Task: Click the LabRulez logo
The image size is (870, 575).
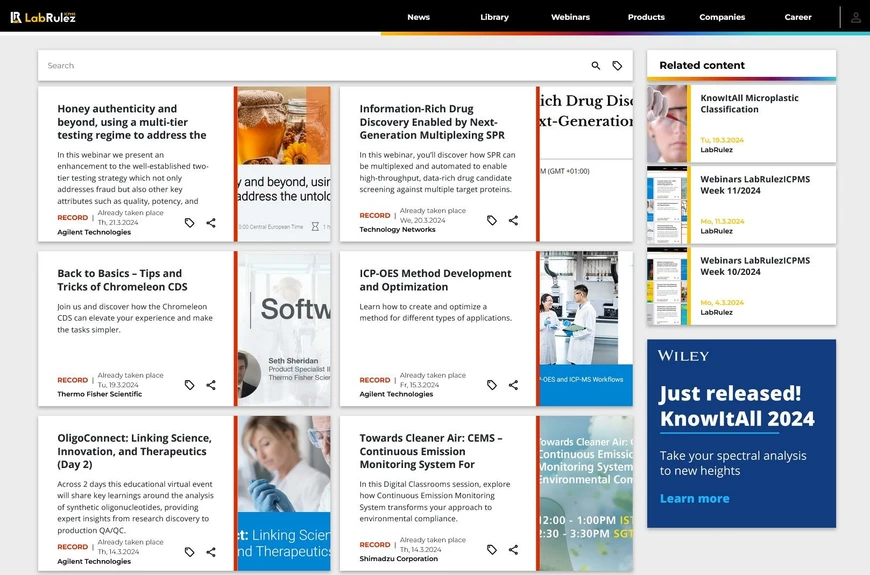Action: pos(43,17)
